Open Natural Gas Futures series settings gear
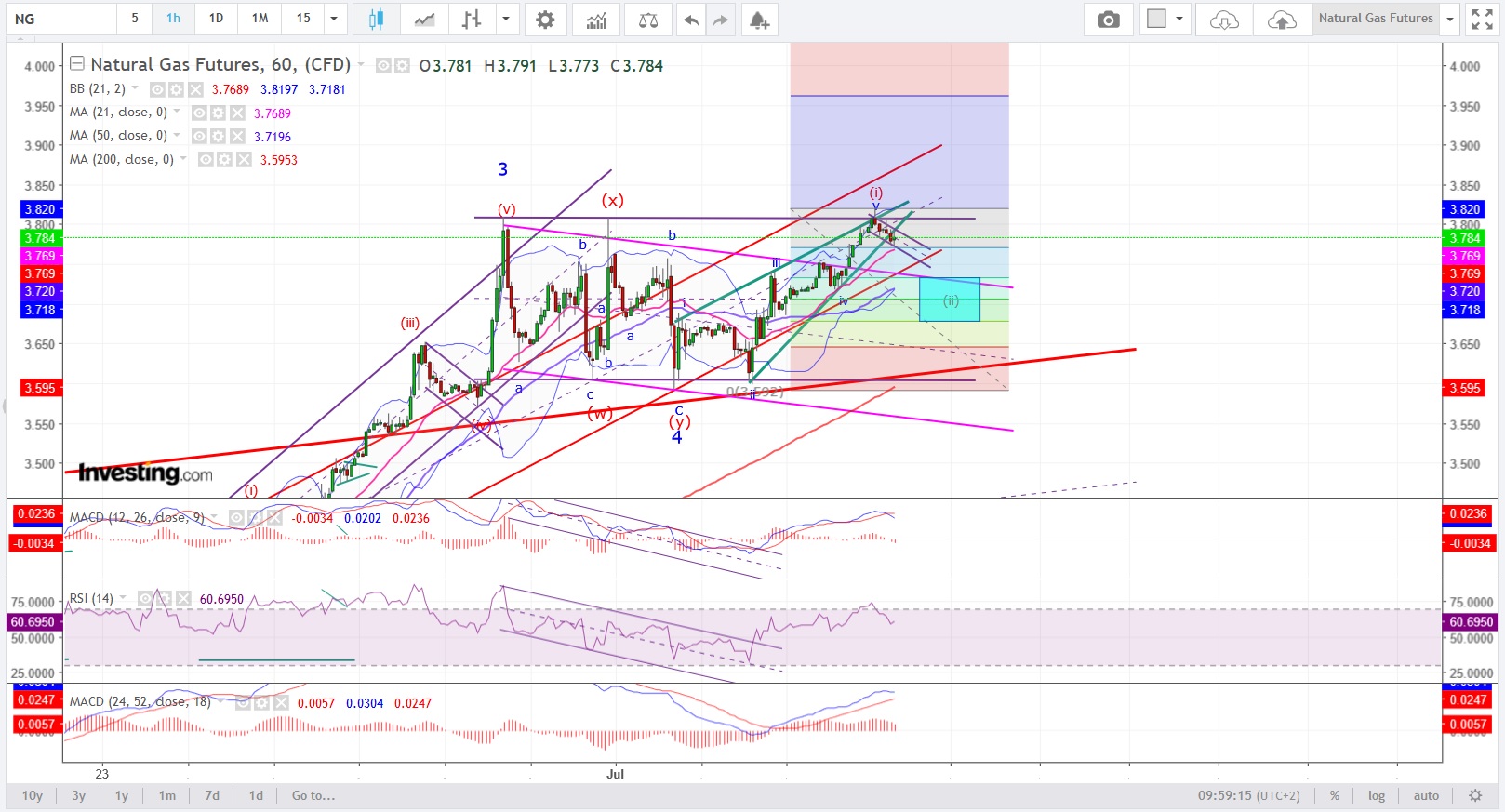1505x812 pixels. coord(402,65)
